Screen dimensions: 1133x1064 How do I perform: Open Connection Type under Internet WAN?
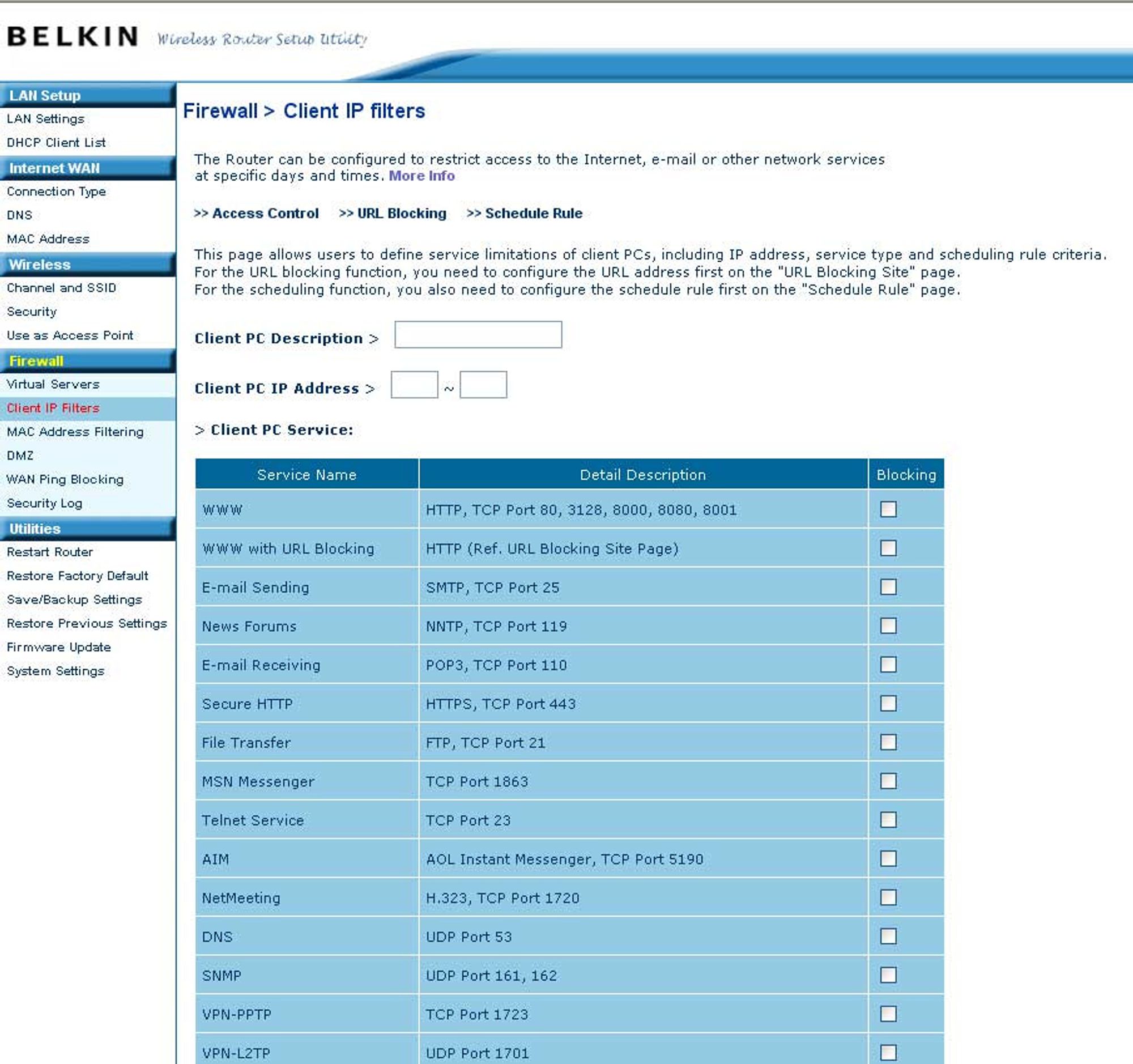(56, 191)
